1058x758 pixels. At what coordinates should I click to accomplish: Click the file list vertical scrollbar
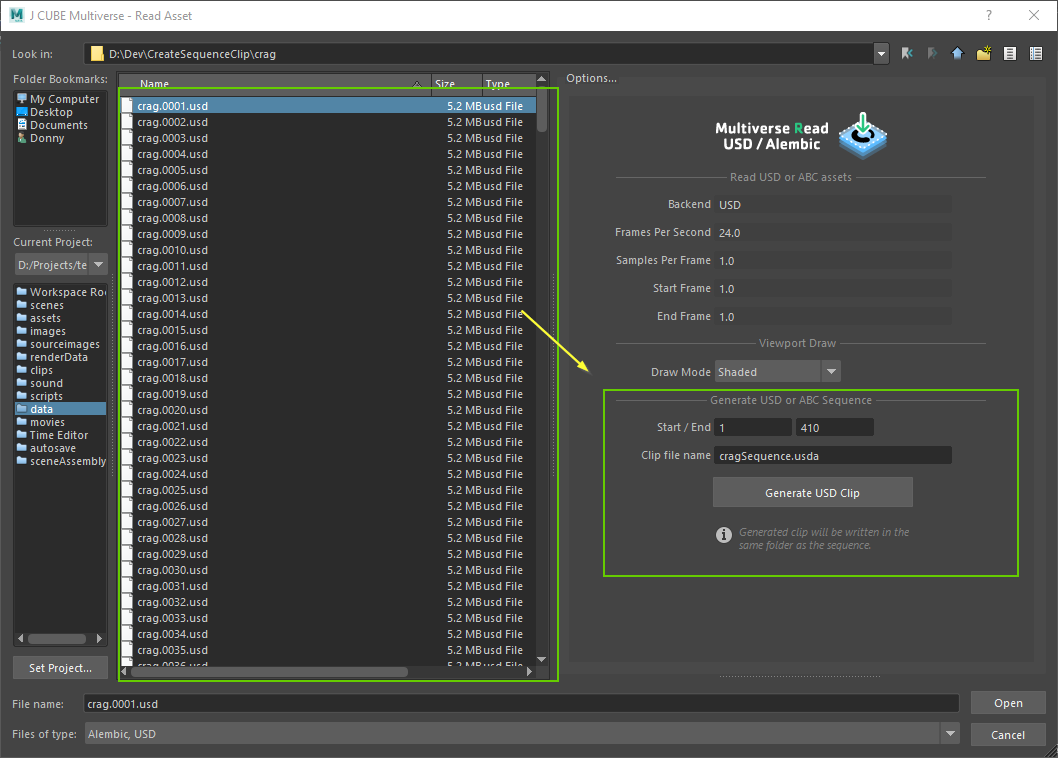[x=541, y=109]
